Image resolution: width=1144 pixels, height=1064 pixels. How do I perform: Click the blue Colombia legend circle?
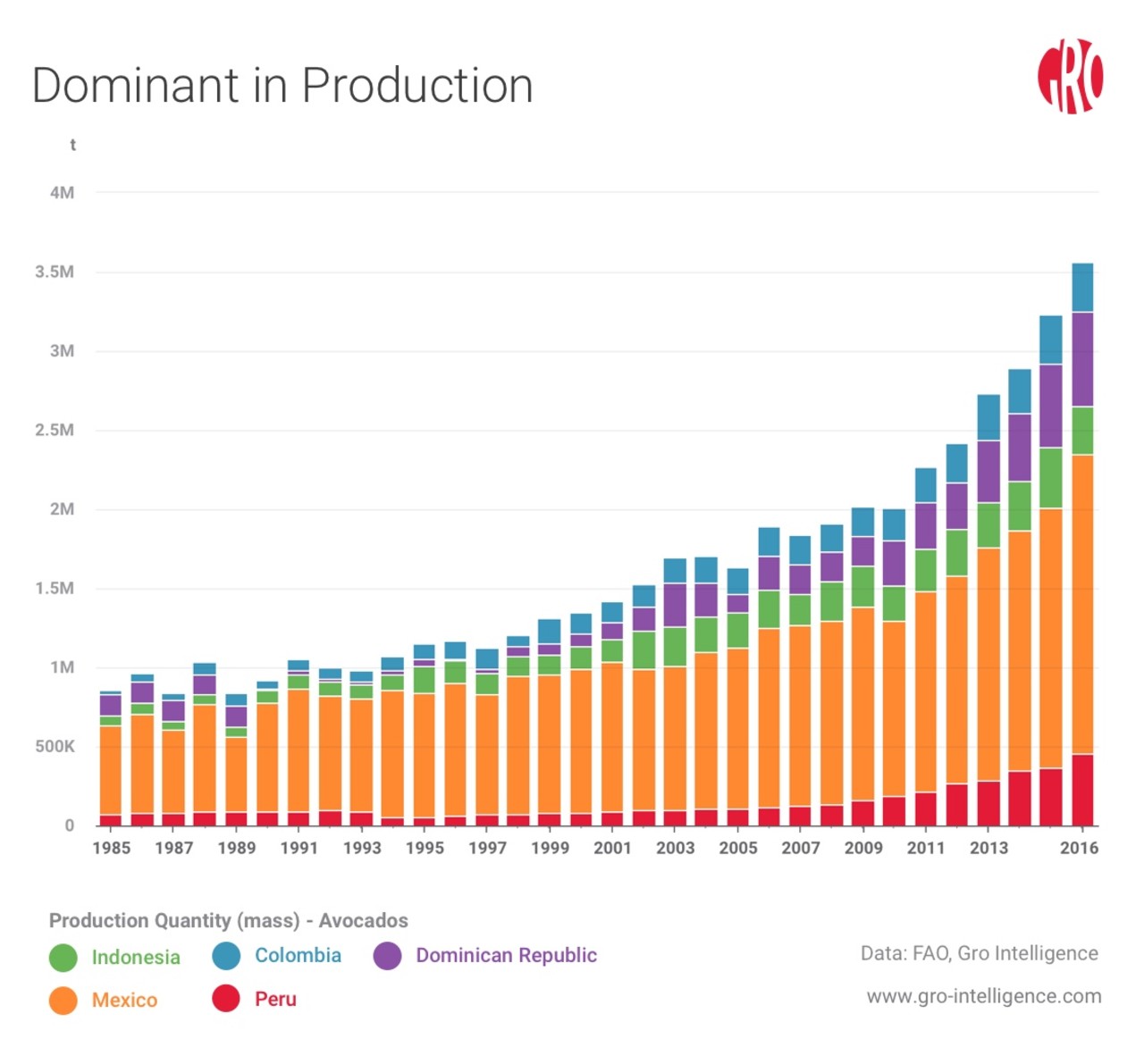point(227,955)
